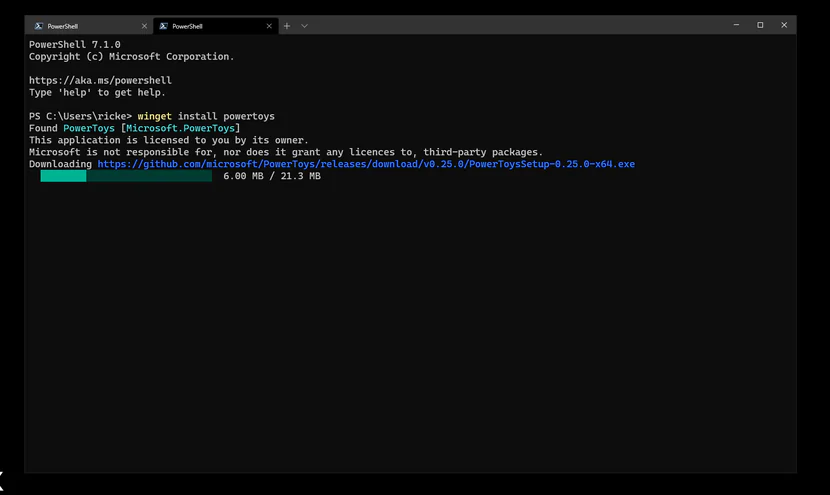Close the Windows Terminal window
Image resolution: width=830 pixels, height=495 pixels.
[784, 25]
